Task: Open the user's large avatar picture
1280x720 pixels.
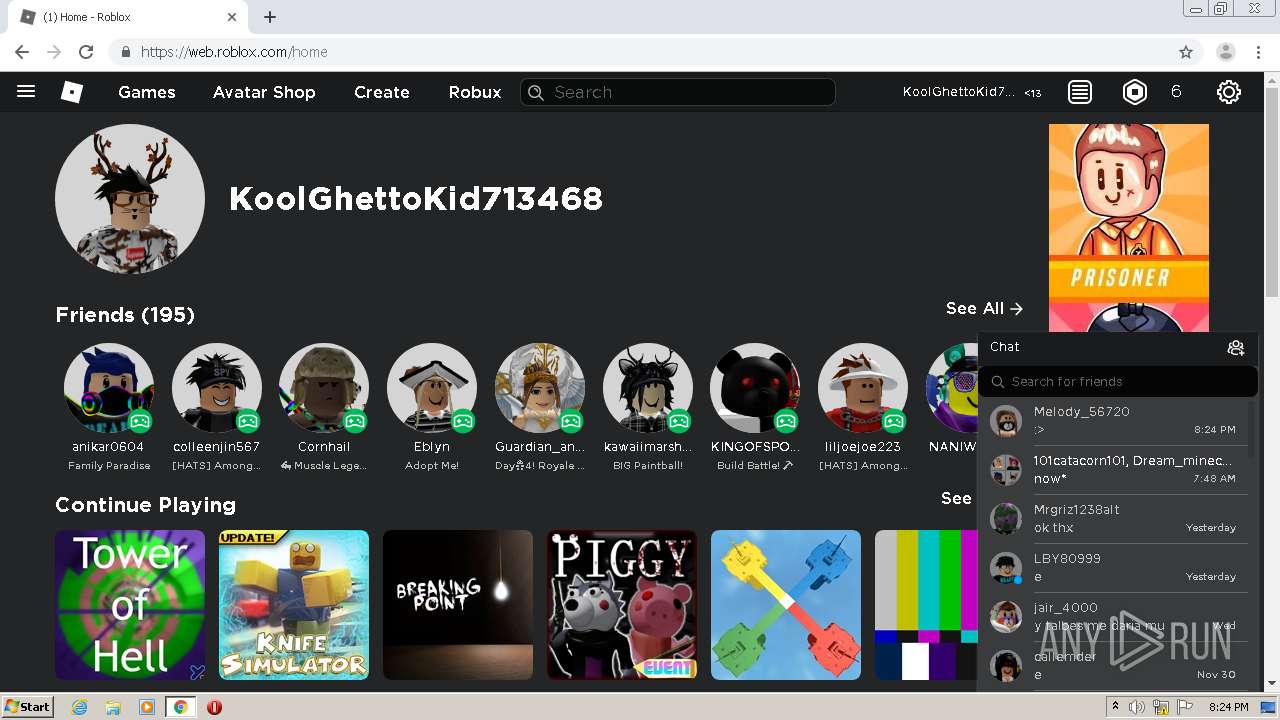Action: click(130, 199)
